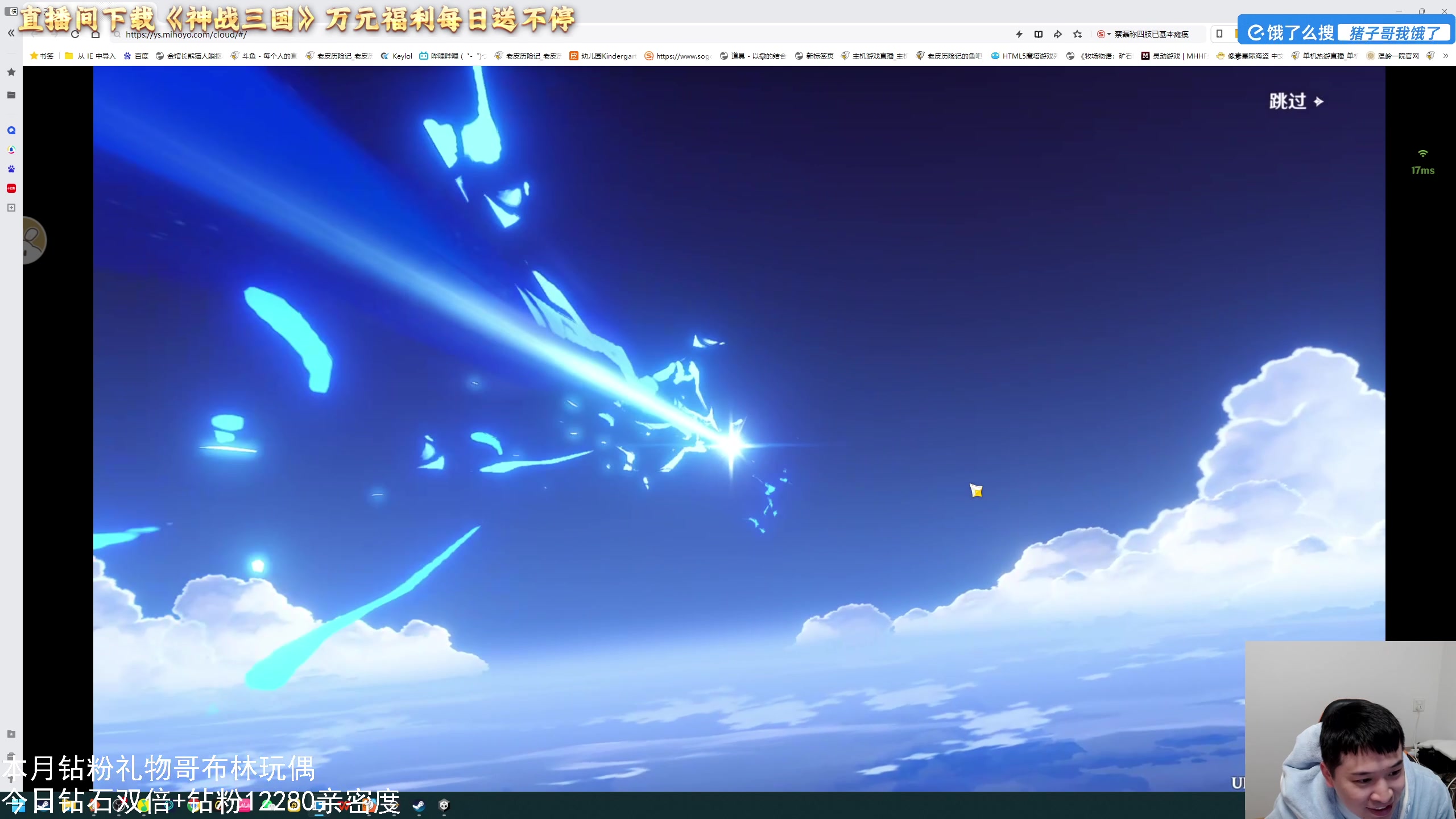Image resolution: width=1456 pixels, height=819 pixels.
Task: Click the share arrow icon
Action: 1058,34
